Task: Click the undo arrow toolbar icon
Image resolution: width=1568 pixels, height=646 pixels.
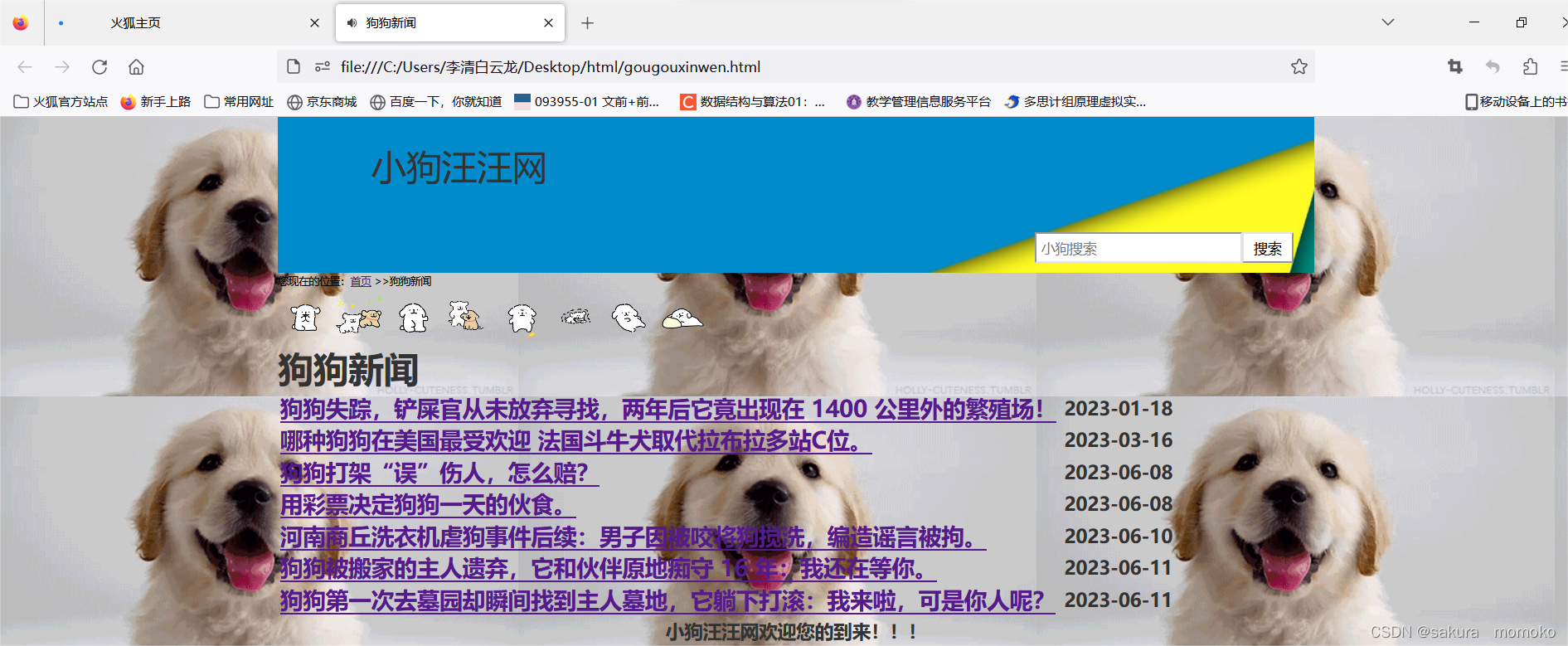Action: point(1493,66)
